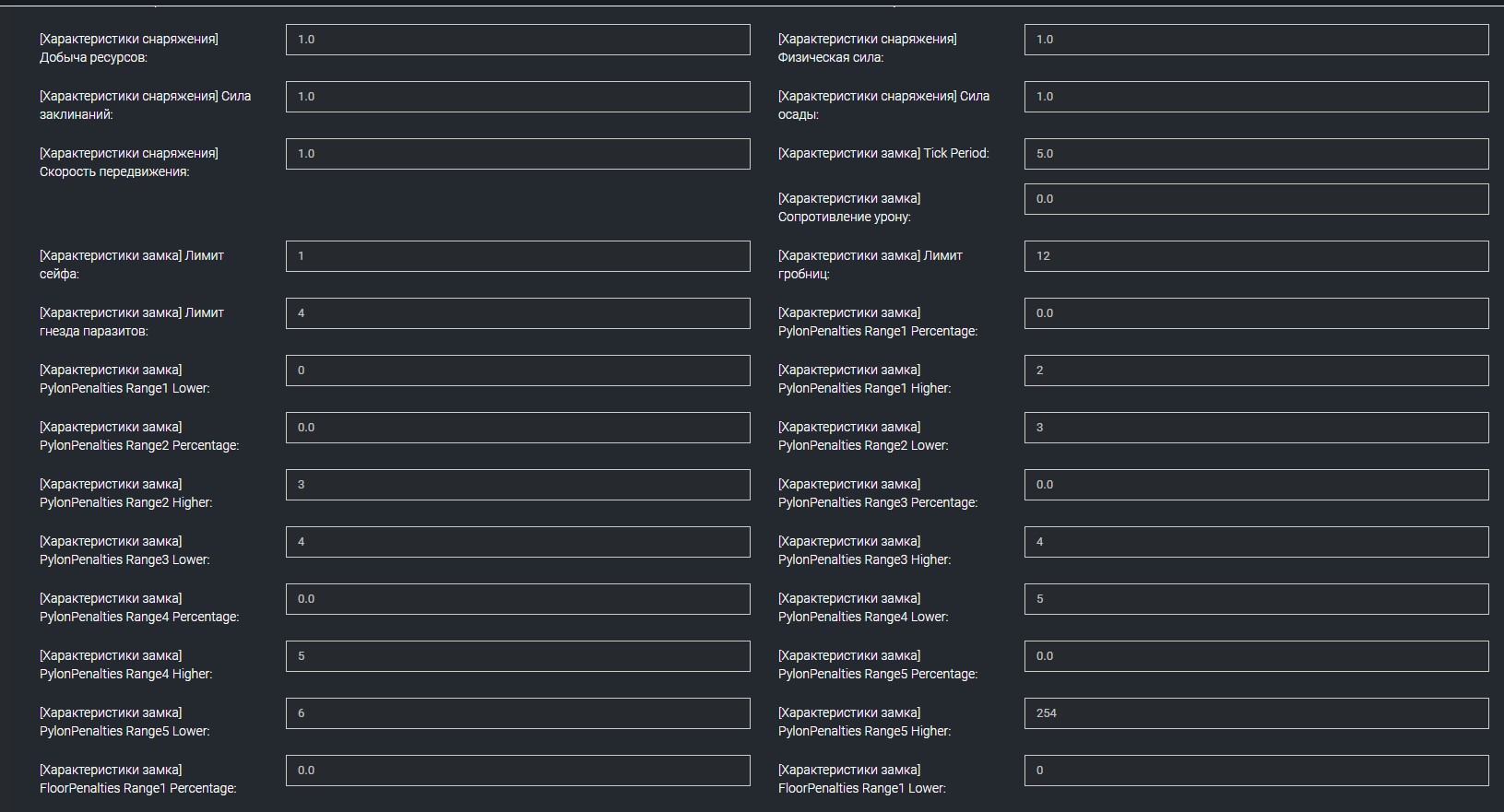1504x812 pixels.
Task: Edit the Скорость передвижения field
Action: click(x=517, y=154)
